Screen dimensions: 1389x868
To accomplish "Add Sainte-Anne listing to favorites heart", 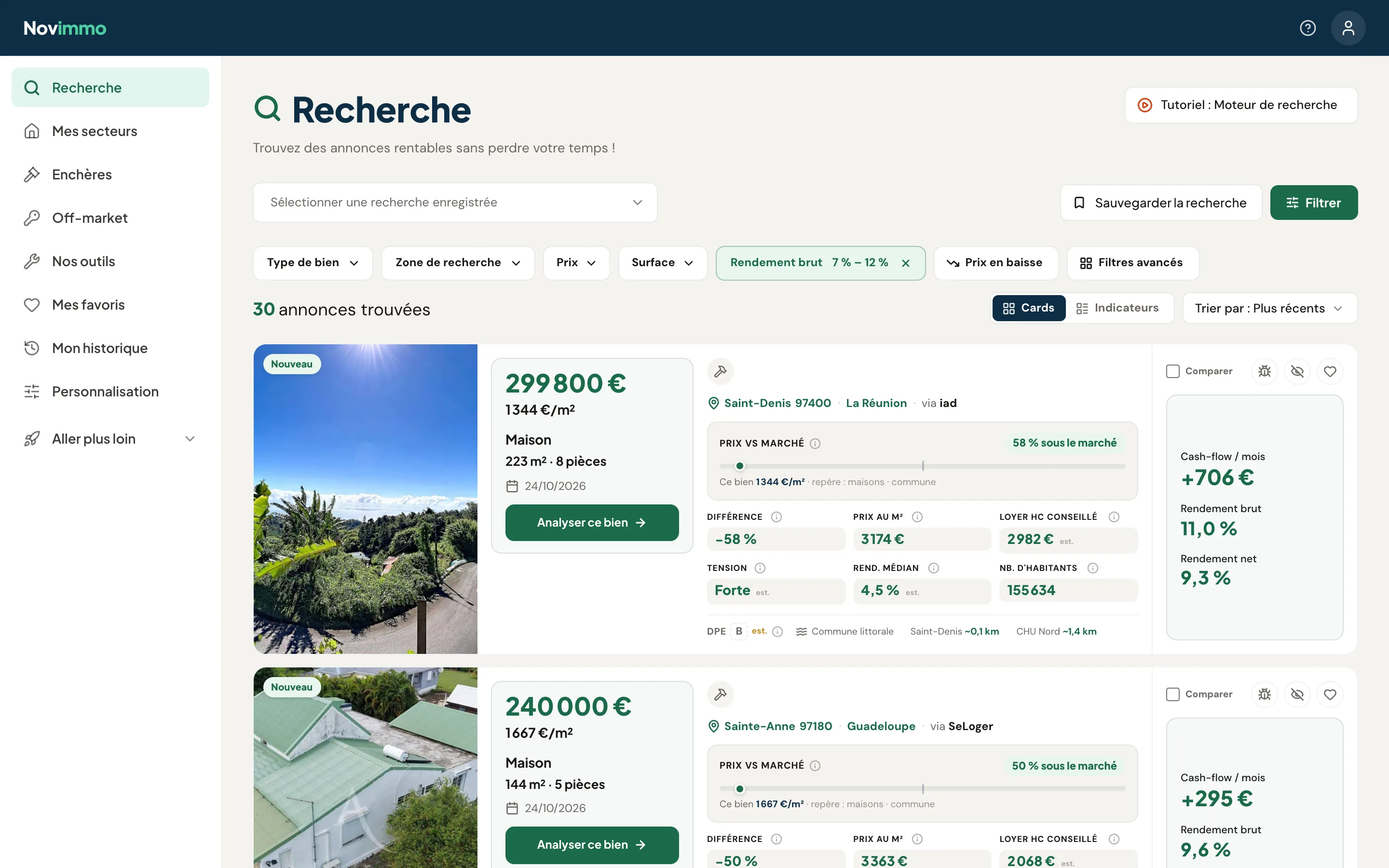I will pyautogui.click(x=1330, y=694).
